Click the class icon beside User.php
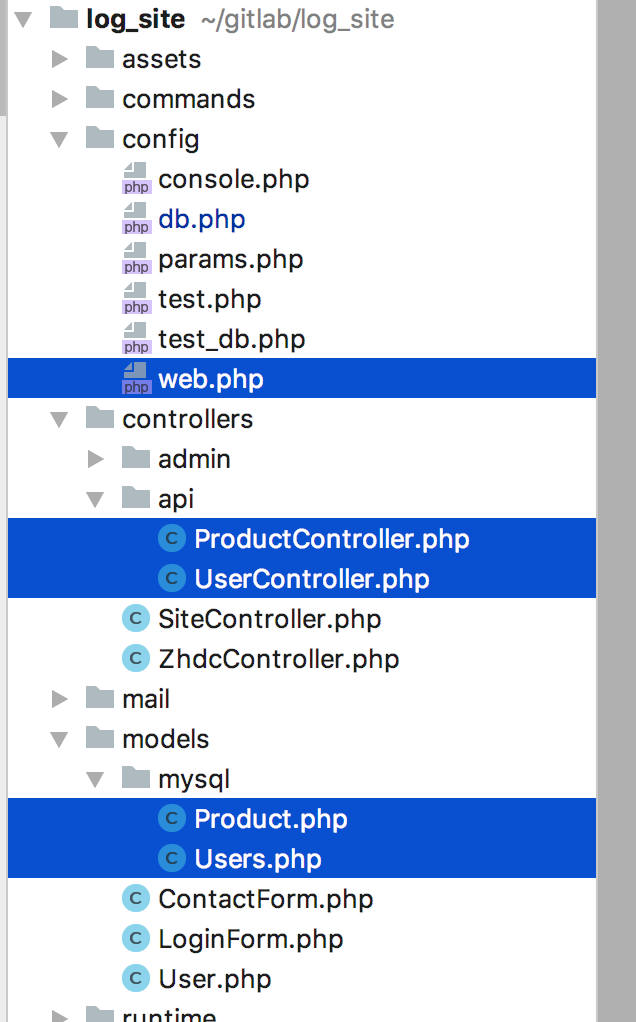Screen dimensions: 636x1022 [x=135, y=979]
